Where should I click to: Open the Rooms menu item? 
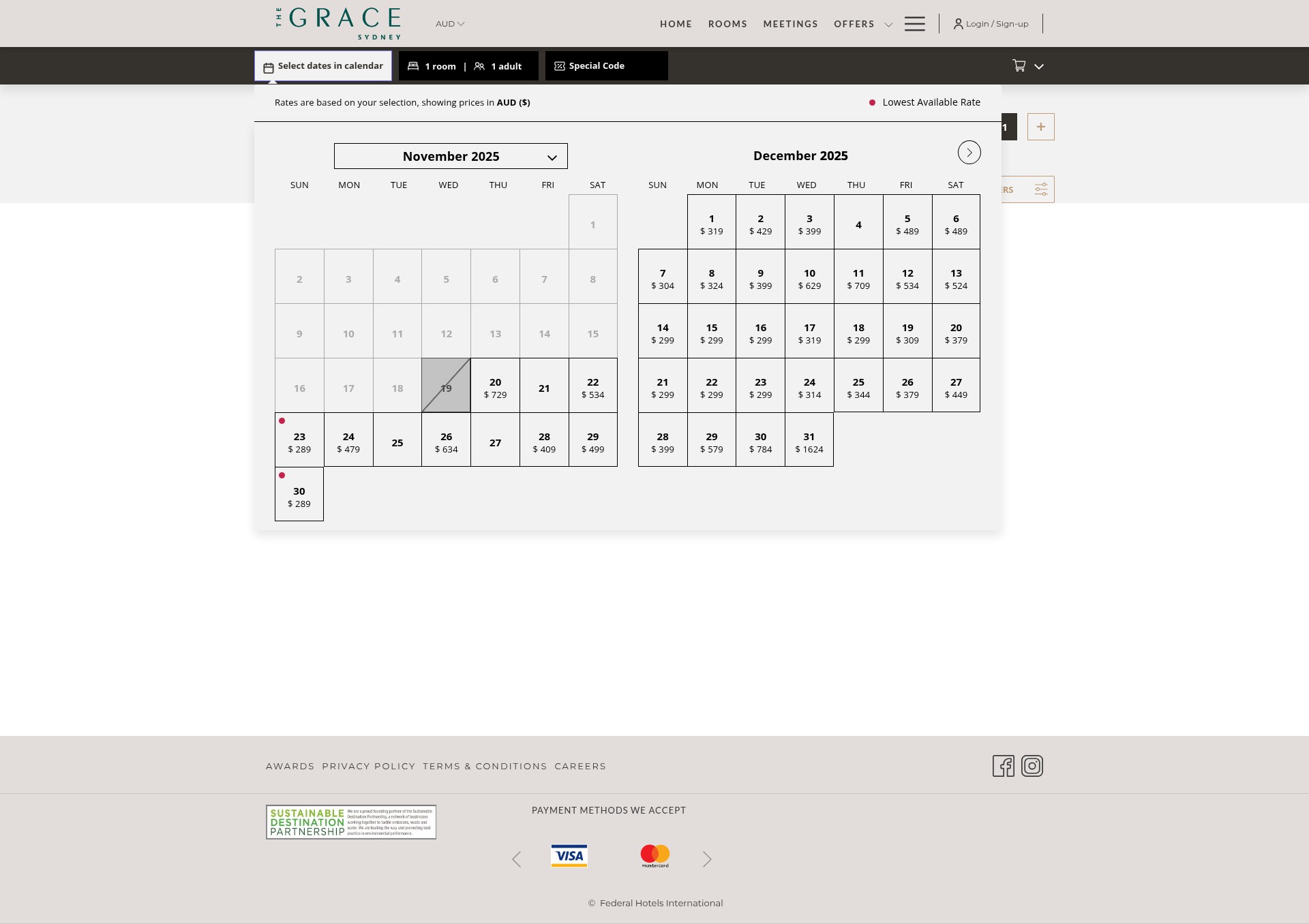coord(727,24)
